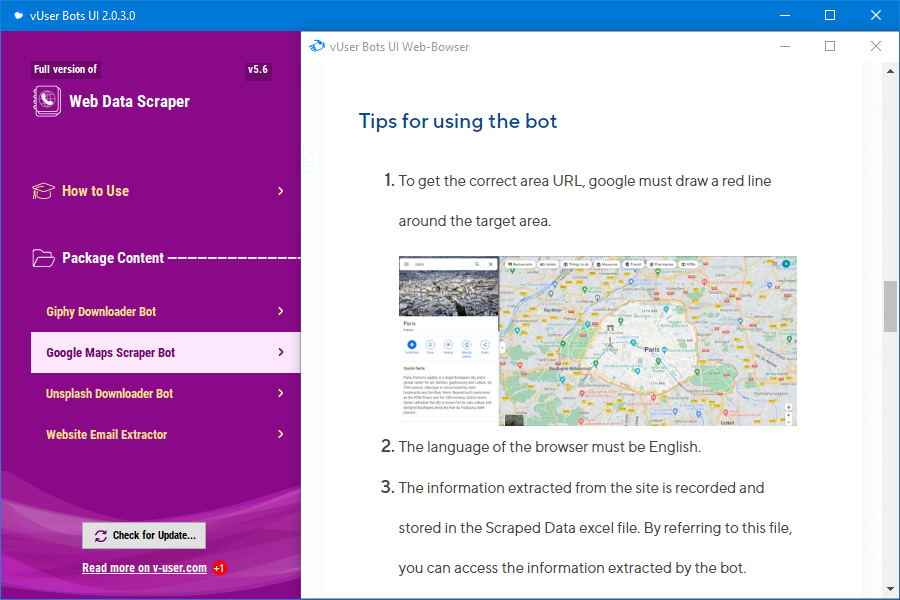
Task: Click the 'Tips for using the bot' heading
Action: (x=458, y=122)
